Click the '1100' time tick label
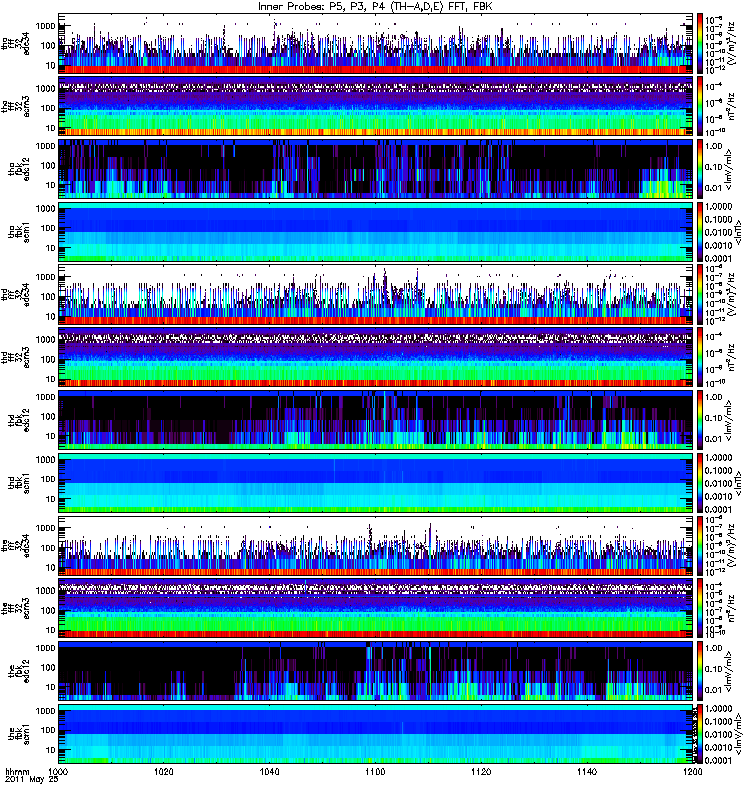This screenshot has width=750, height=800. coord(375,771)
